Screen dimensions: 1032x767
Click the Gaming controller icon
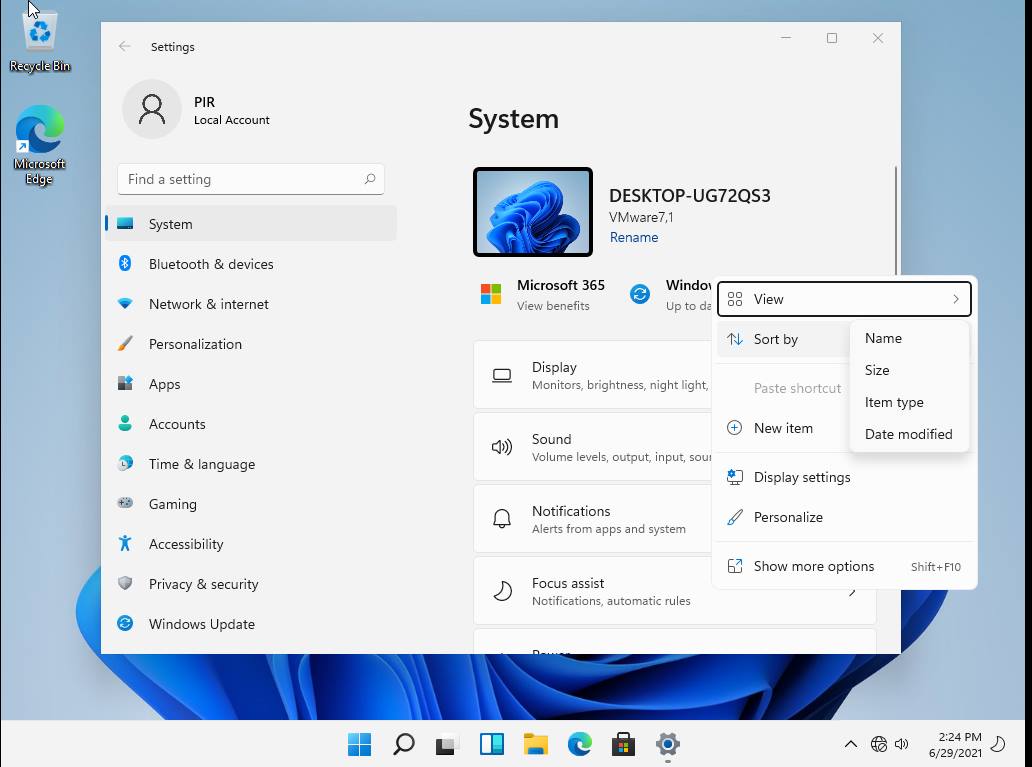point(125,503)
